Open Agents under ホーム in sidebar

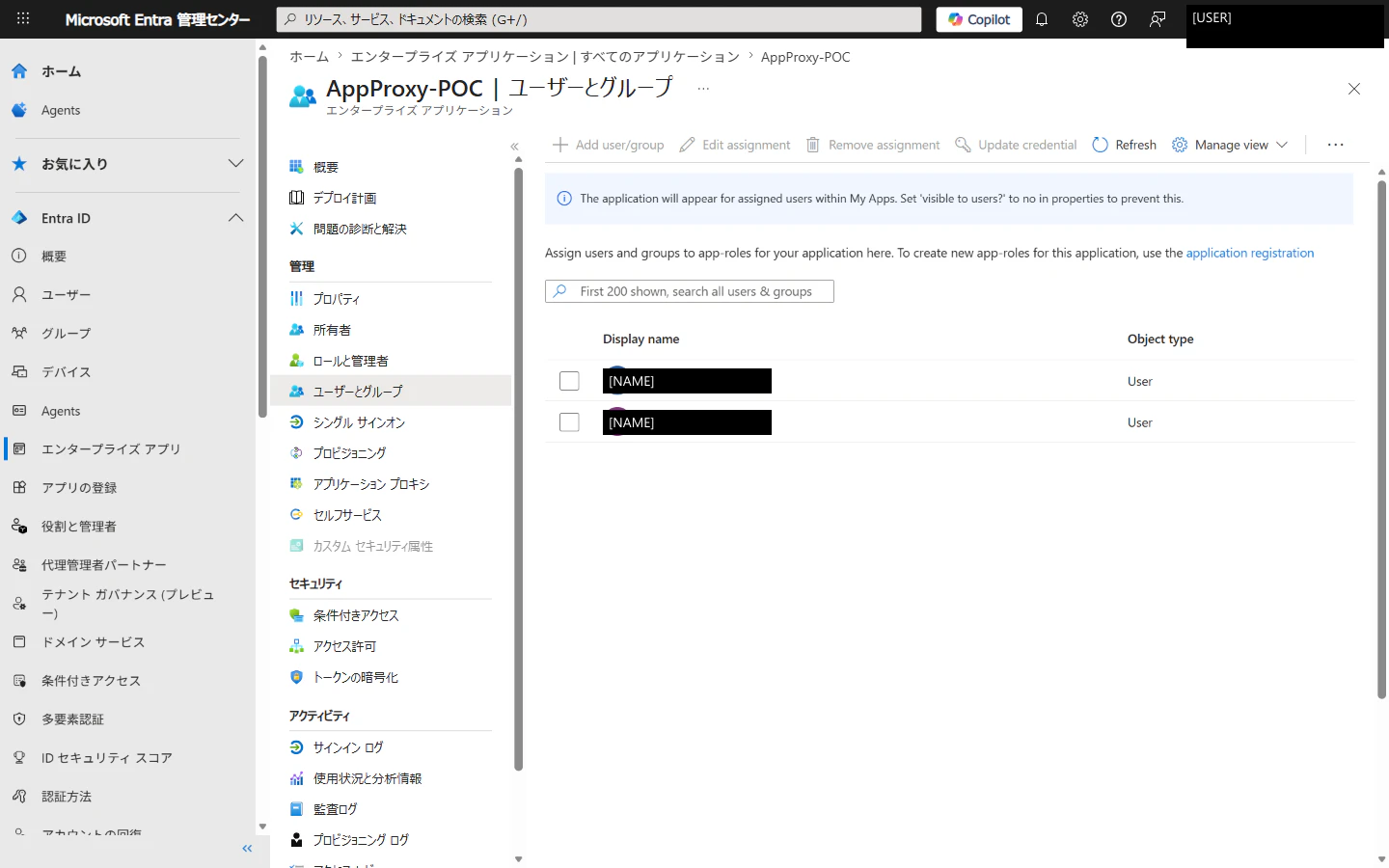pos(61,110)
